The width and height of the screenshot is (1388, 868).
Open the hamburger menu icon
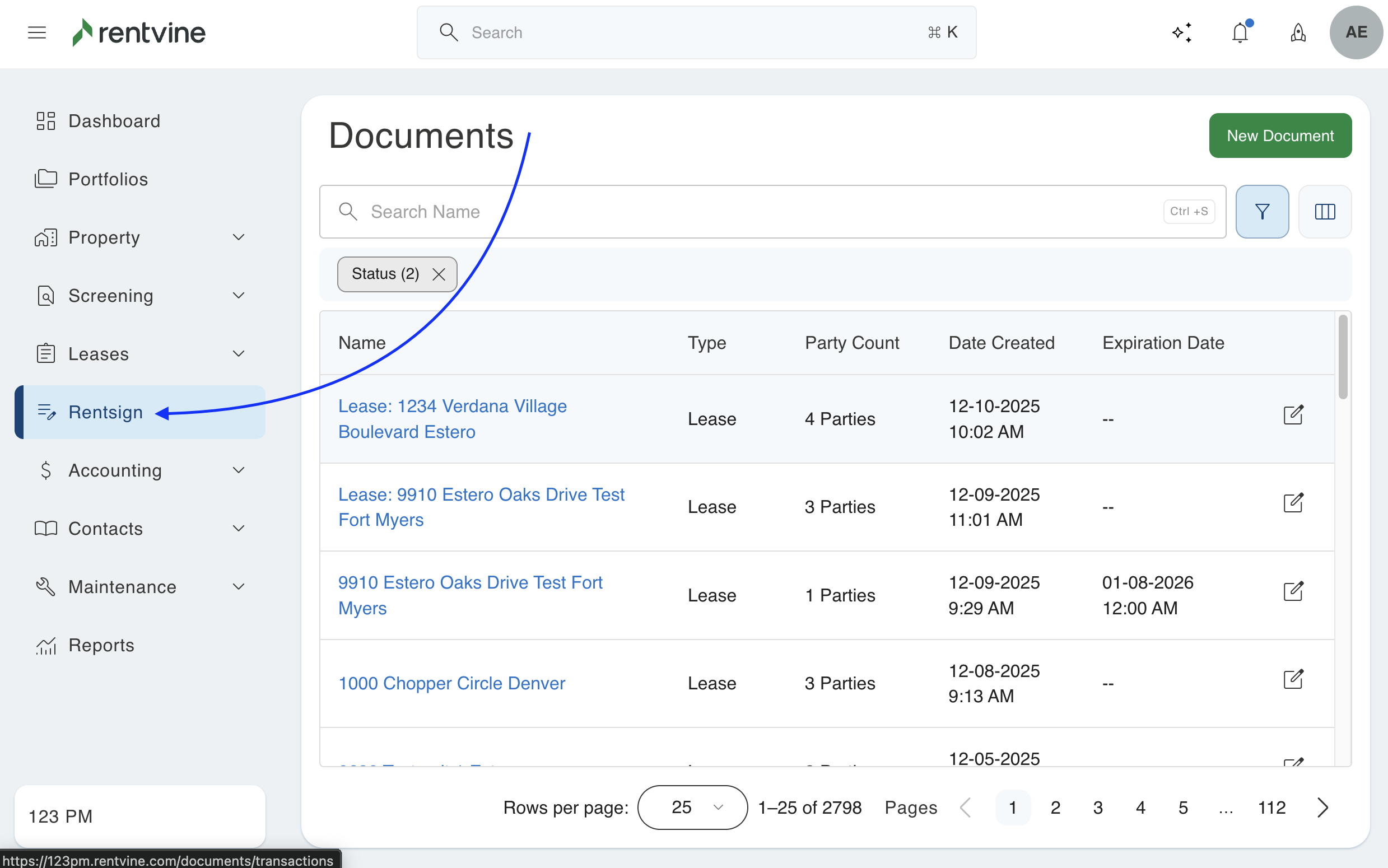click(37, 32)
